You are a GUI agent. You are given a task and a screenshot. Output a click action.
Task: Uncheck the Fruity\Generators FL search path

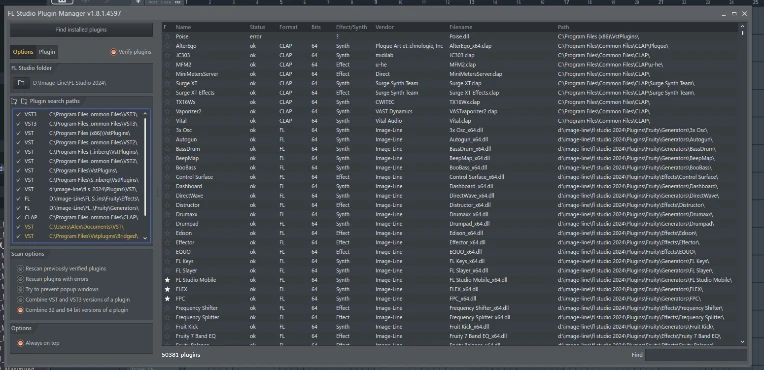[18, 208]
